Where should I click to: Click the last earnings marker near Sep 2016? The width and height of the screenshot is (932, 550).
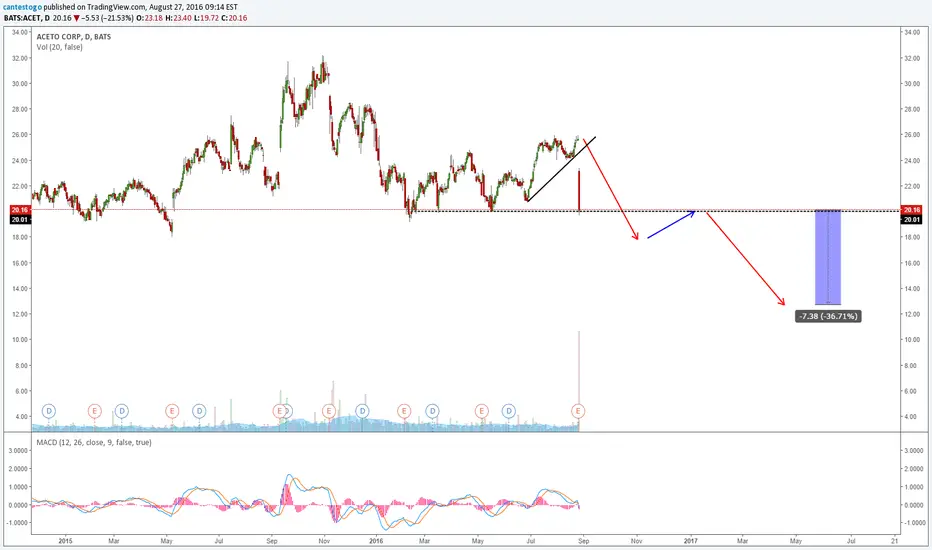[x=578, y=411]
